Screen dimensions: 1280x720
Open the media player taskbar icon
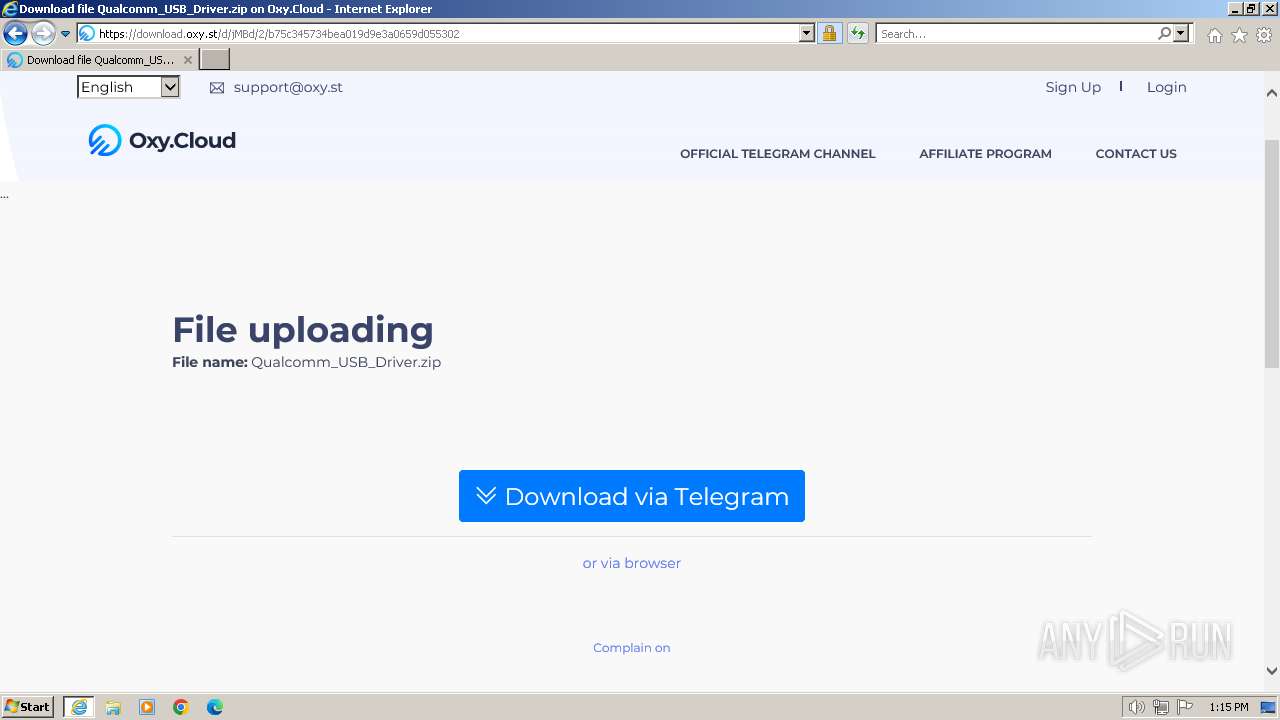[147, 707]
